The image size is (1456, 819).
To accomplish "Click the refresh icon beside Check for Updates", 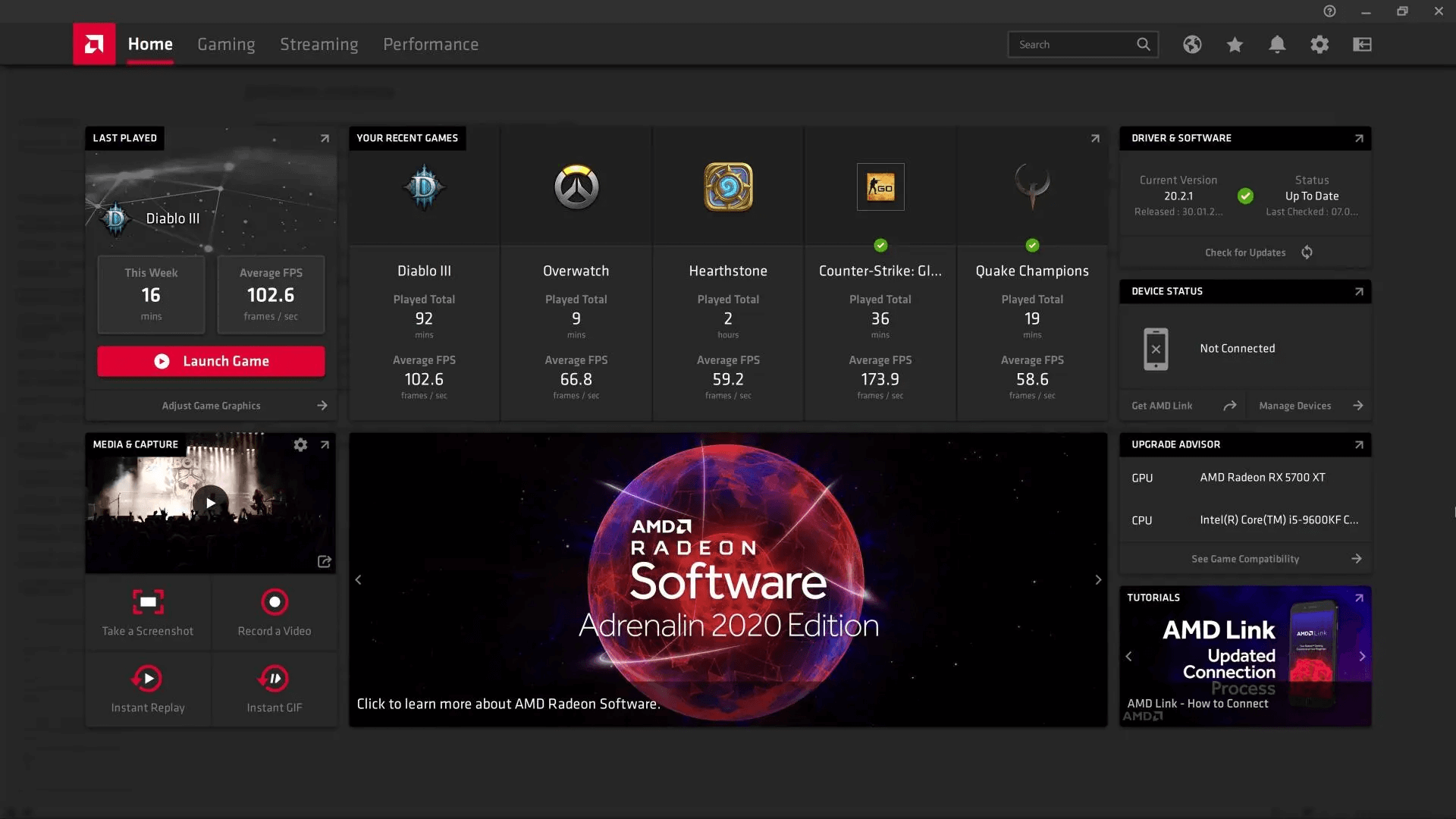I will [x=1307, y=253].
